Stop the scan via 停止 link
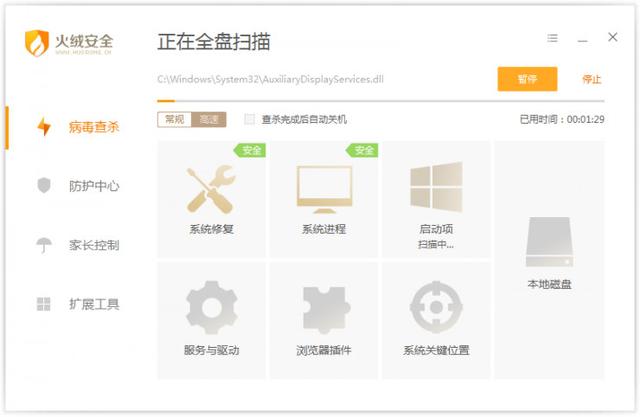640x417 pixels. coord(591,79)
